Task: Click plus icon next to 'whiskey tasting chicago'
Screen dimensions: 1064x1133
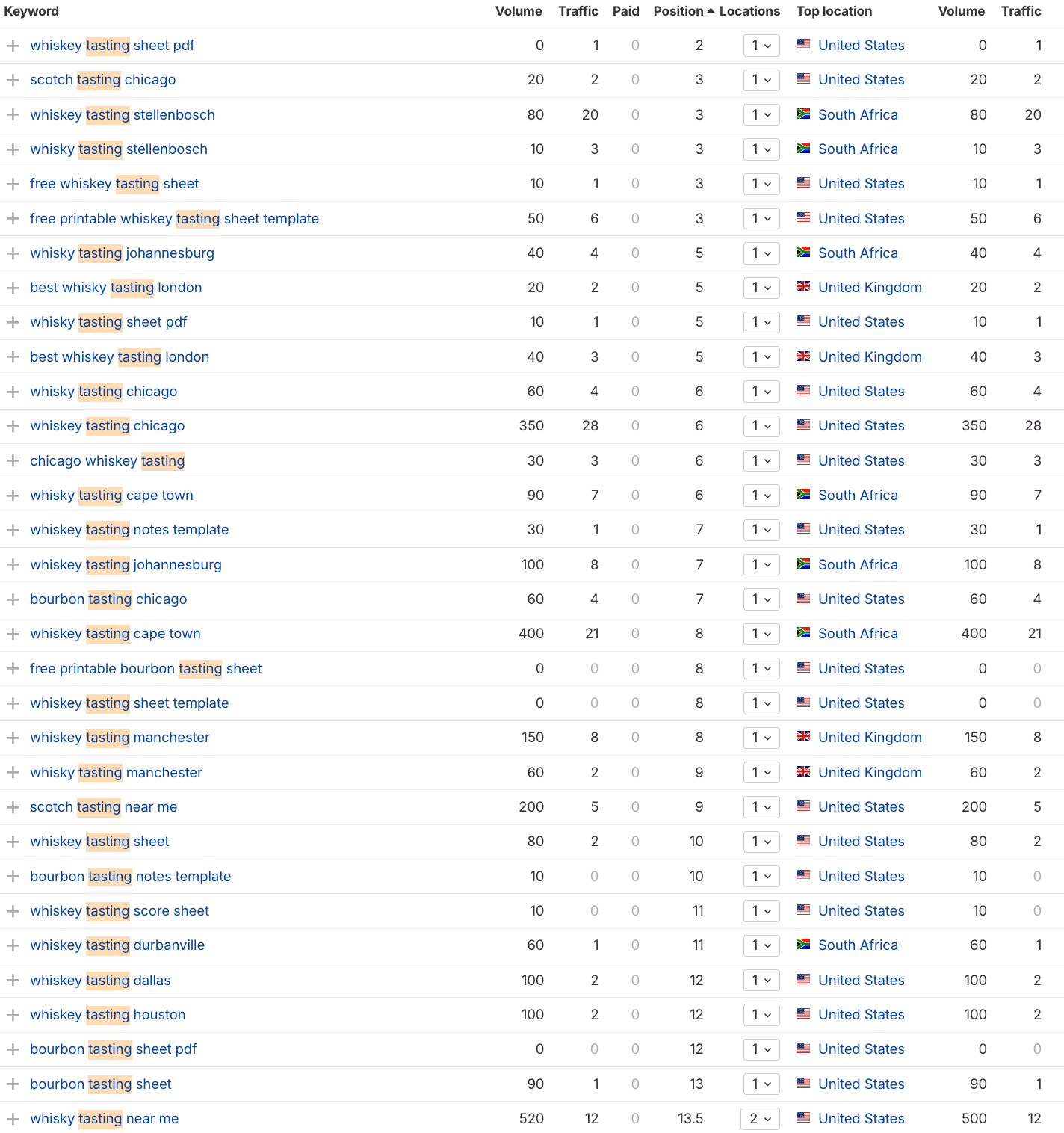Action: click(x=13, y=426)
